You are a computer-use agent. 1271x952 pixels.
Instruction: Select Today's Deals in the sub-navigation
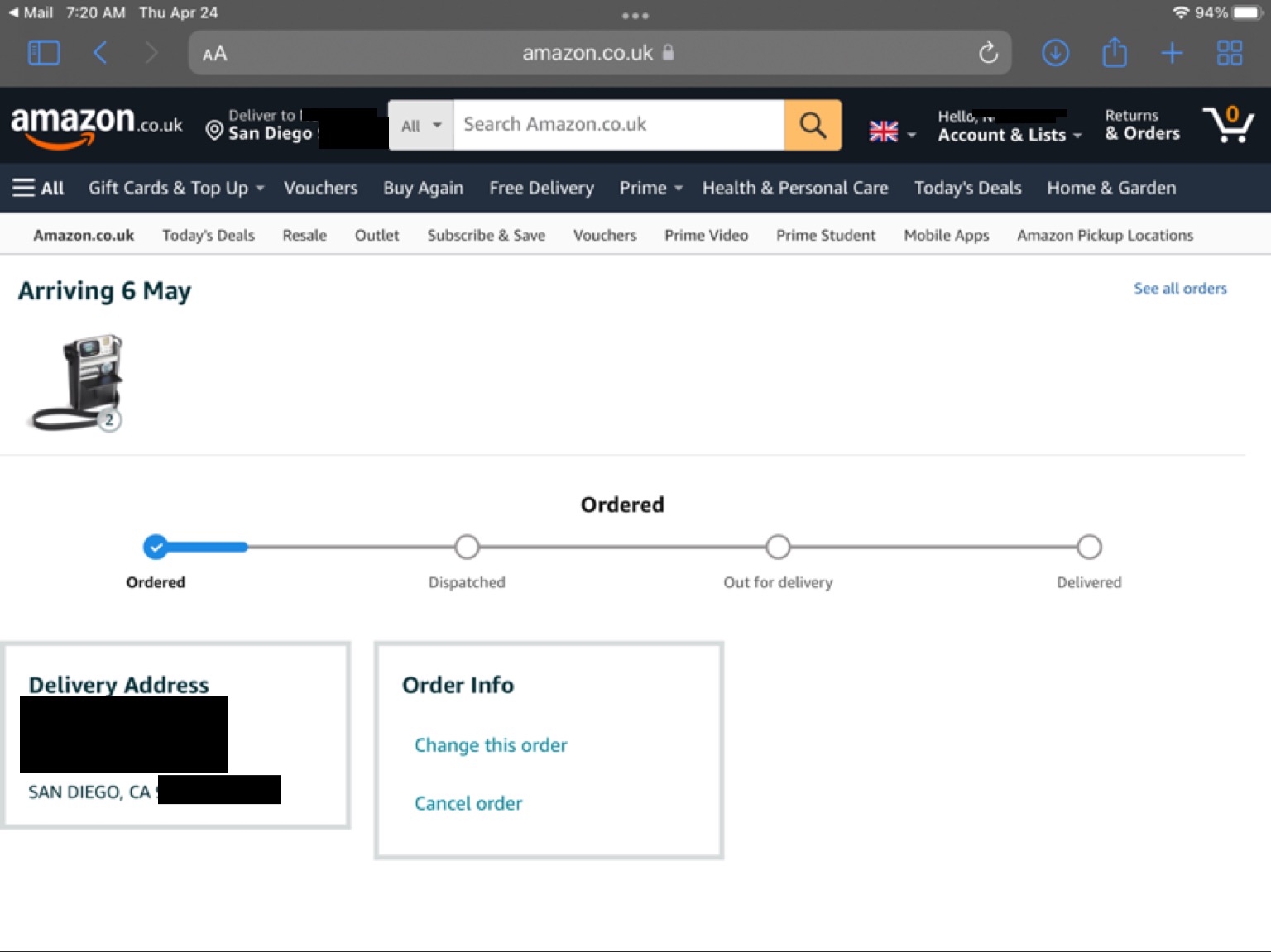click(x=209, y=235)
